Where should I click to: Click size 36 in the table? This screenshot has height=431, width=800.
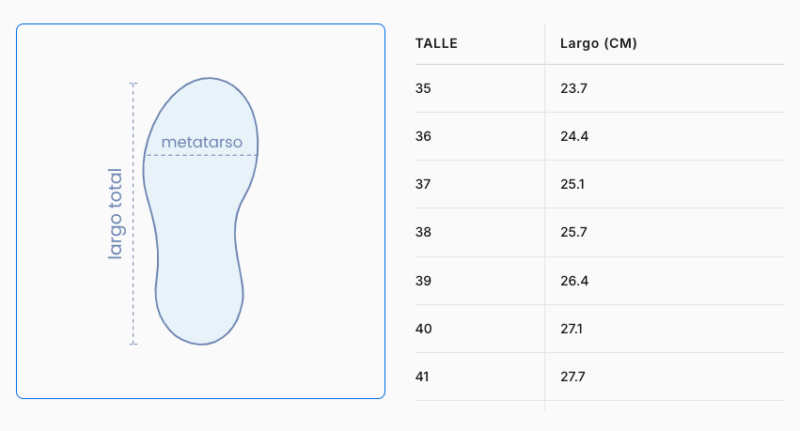click(423, 136)
